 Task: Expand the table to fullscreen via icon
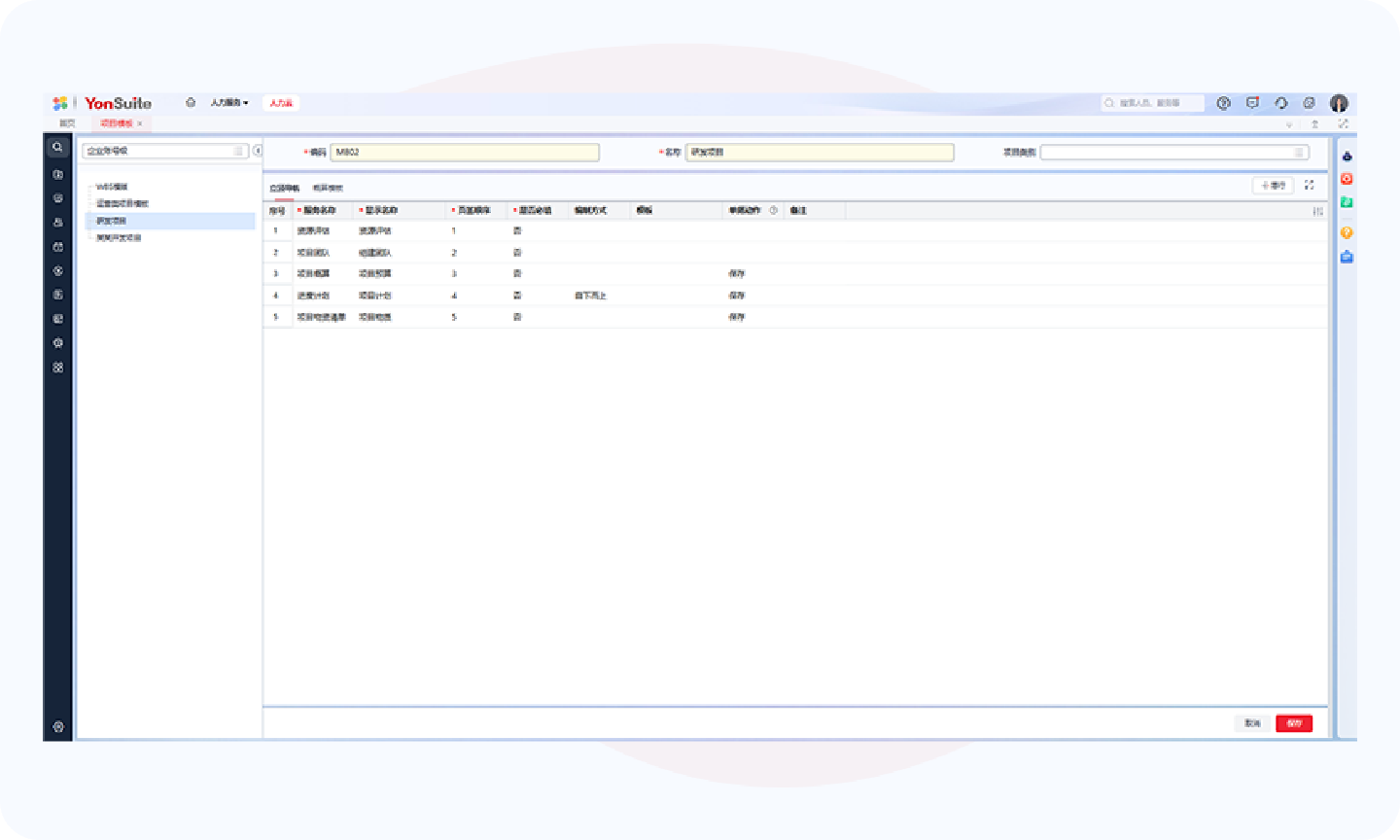(x=1310, y=185)
